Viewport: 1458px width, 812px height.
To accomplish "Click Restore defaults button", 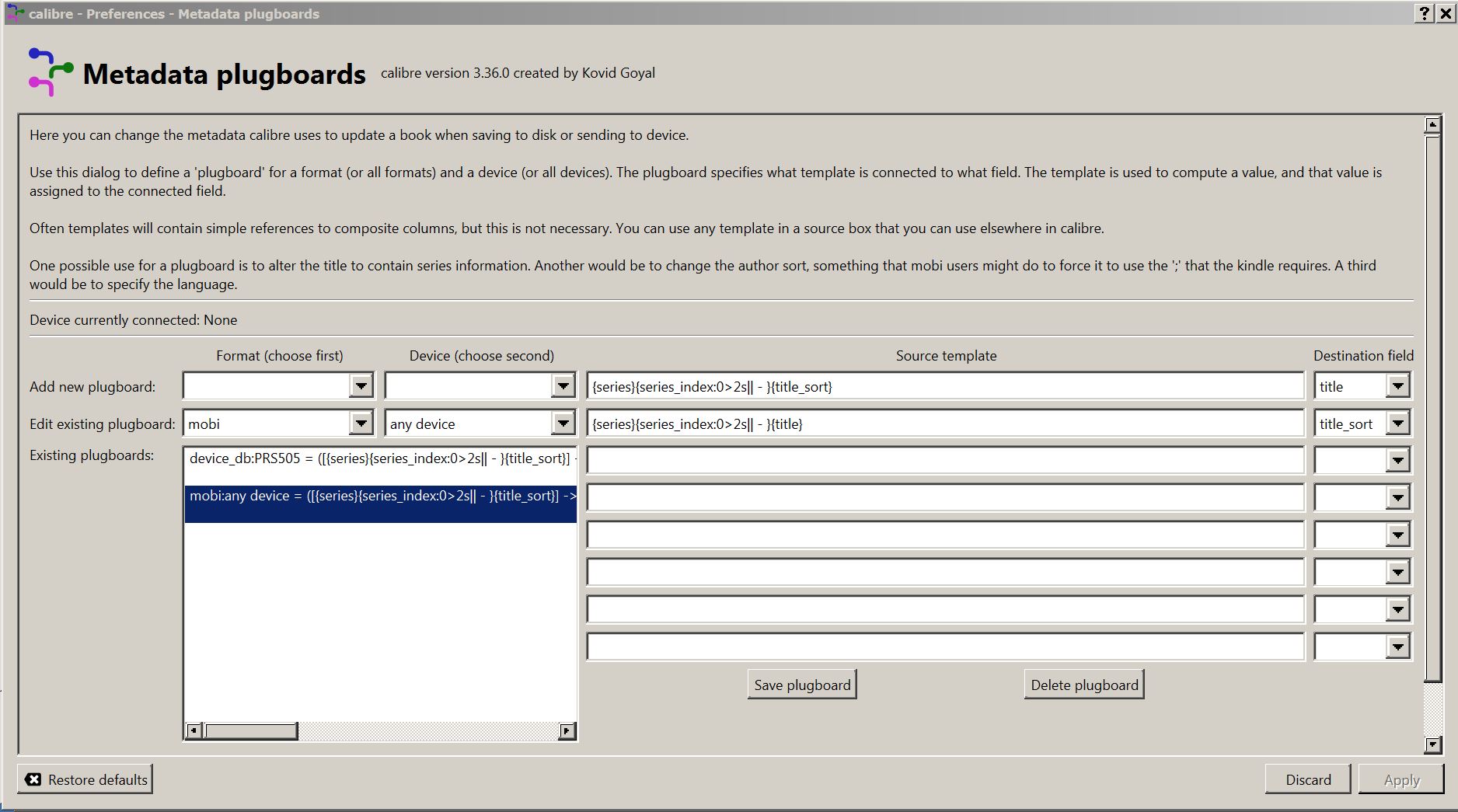I will (x=85, y=779).
